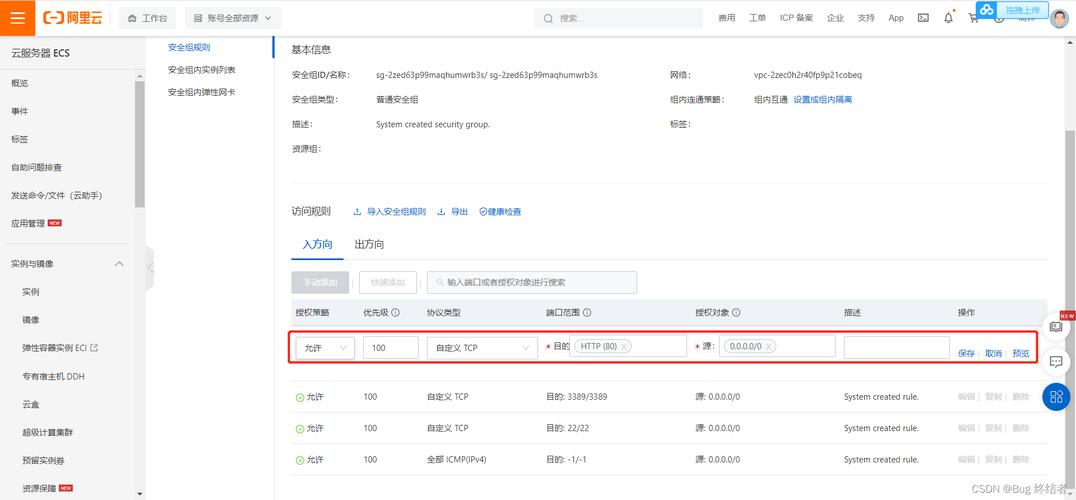Image resolution: width=1076 pixels, height=500 pixels.
Task: Switch to the 入方向 tab
Action: (x=318, y=245)
